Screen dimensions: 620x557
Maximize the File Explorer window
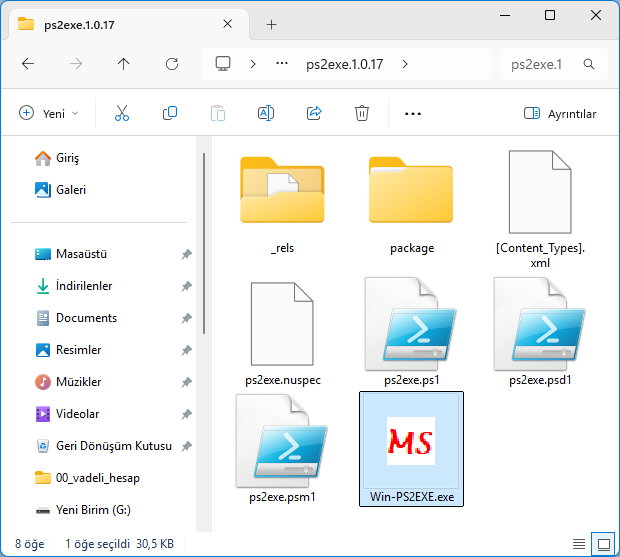pyautogui.click(x=550, y=15)
